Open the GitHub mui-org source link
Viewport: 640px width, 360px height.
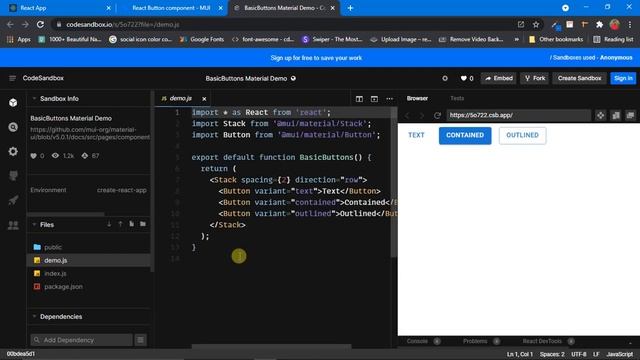tap(90, 133)
